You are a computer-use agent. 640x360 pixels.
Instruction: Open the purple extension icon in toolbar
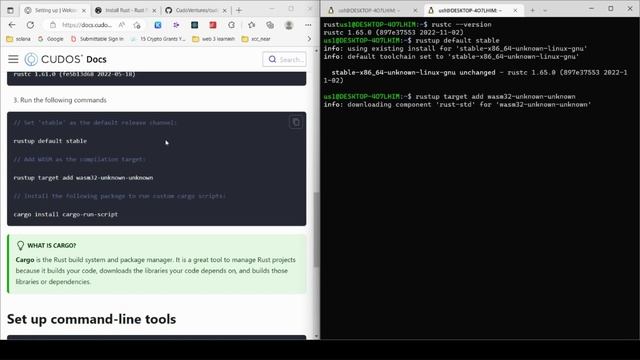click(x=176, y=25)
